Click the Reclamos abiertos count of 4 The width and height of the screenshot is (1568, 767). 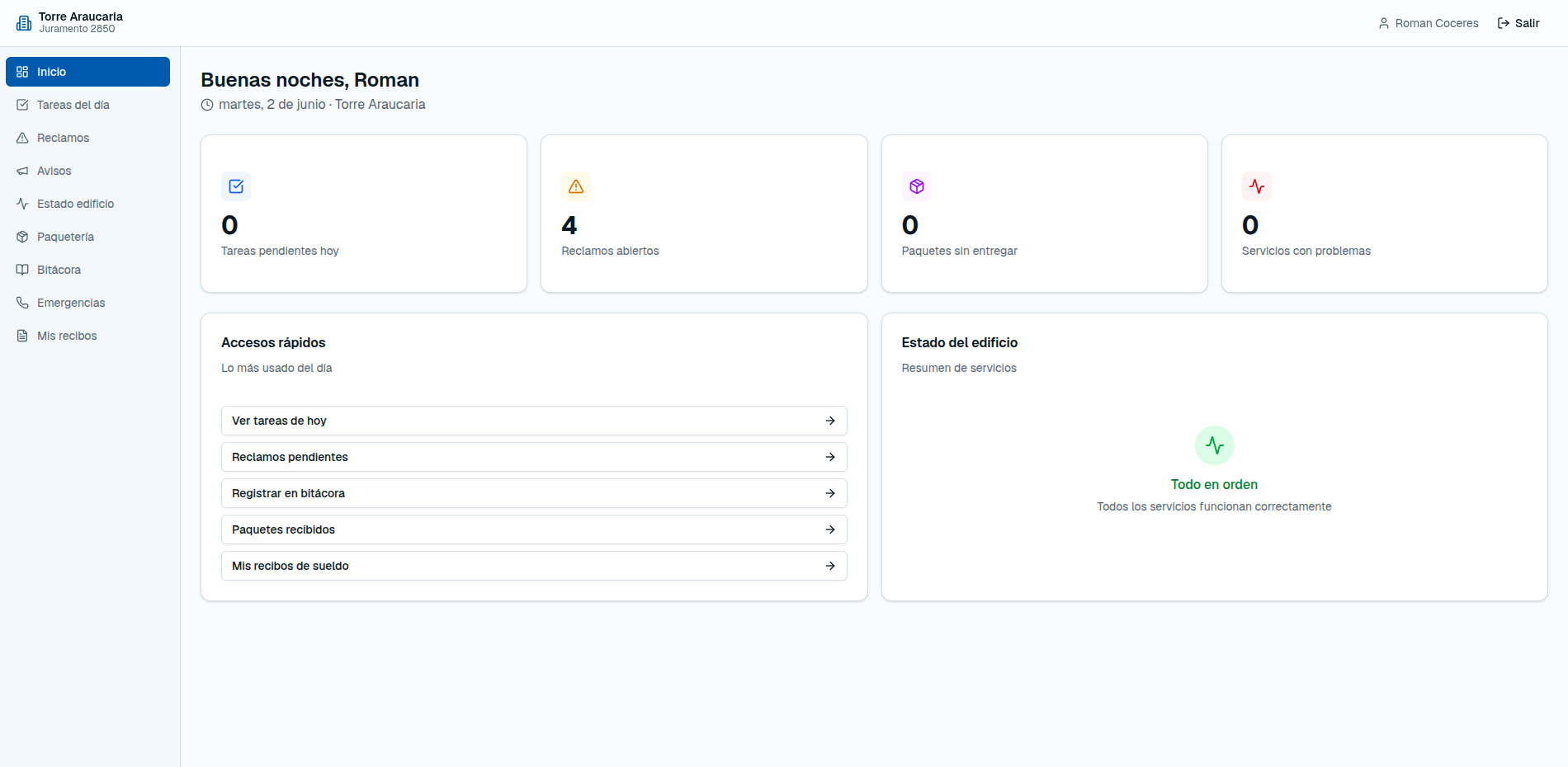tap(569, 225)
